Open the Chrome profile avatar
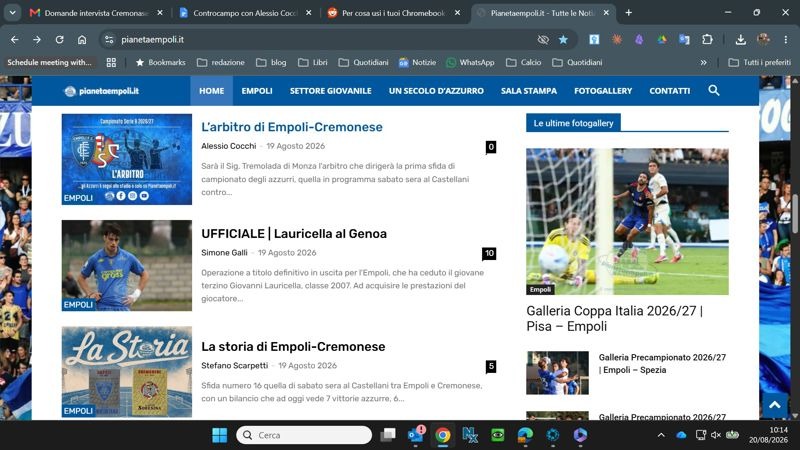The height and width of the screenshot is (450, 800). pos(763,39)
